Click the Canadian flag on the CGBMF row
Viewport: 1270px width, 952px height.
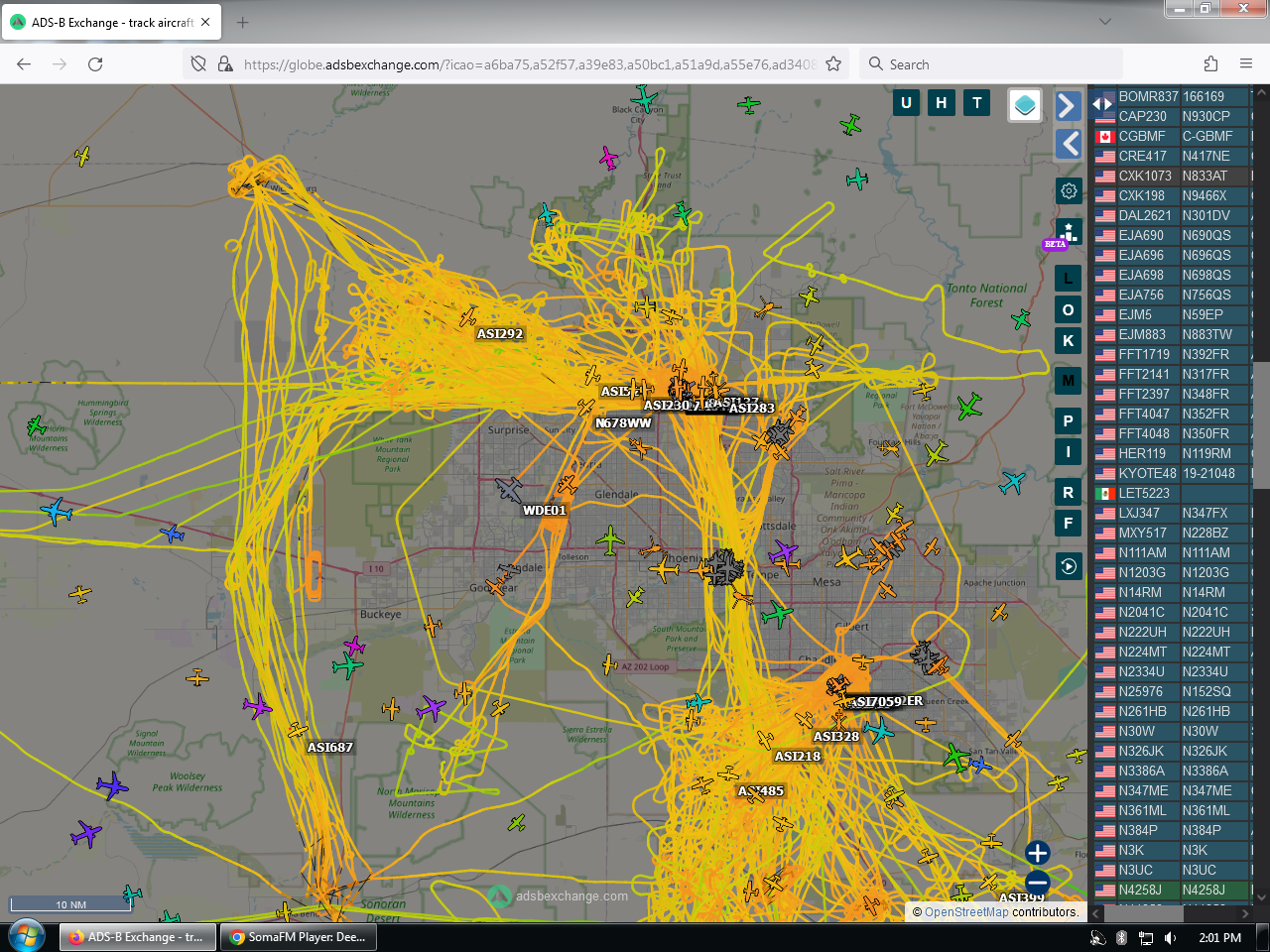[x=1104, y=136]
